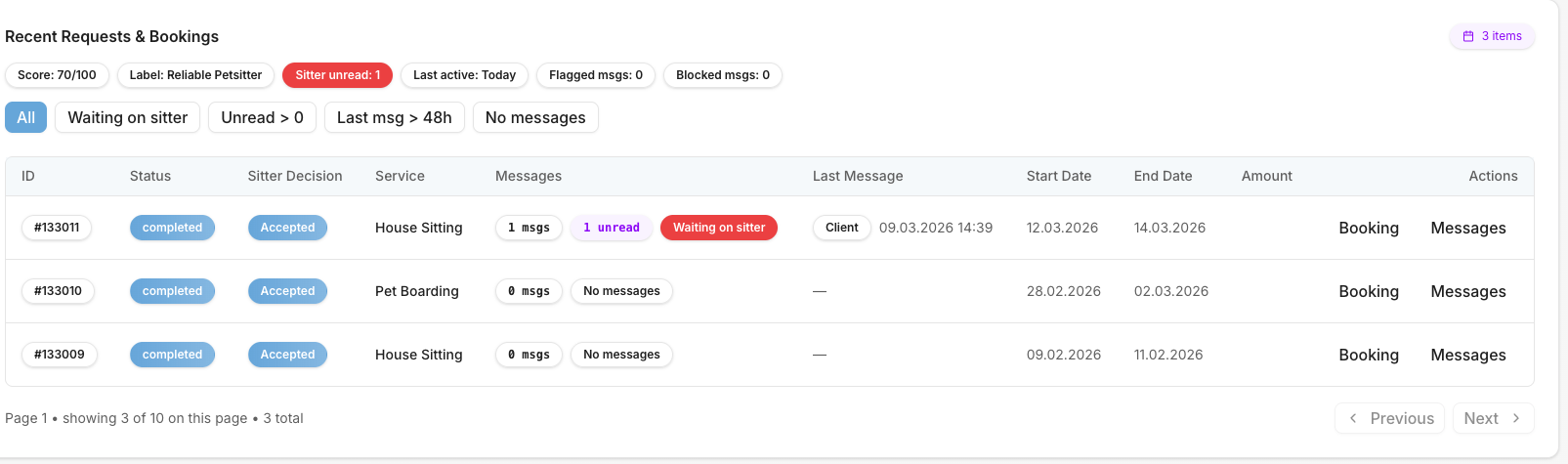Click the Label: Reliable Petsitter chip
Image resolution: width=1568 pixels, height=464 pixels.
click(195, 75)
